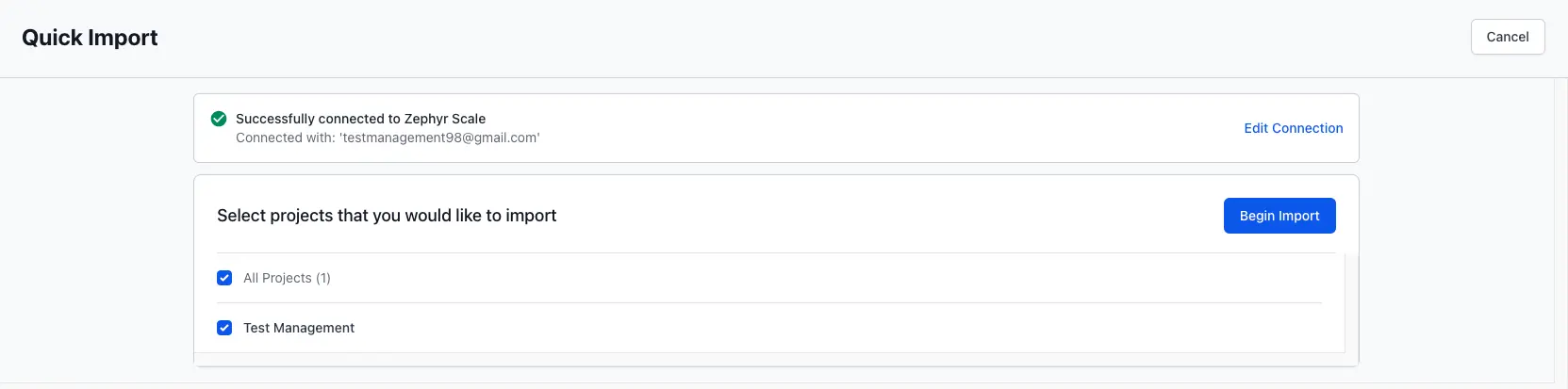Click the page's right-side vertical scrollbar
This screenshot has width=1568, height=389.
1560,226
